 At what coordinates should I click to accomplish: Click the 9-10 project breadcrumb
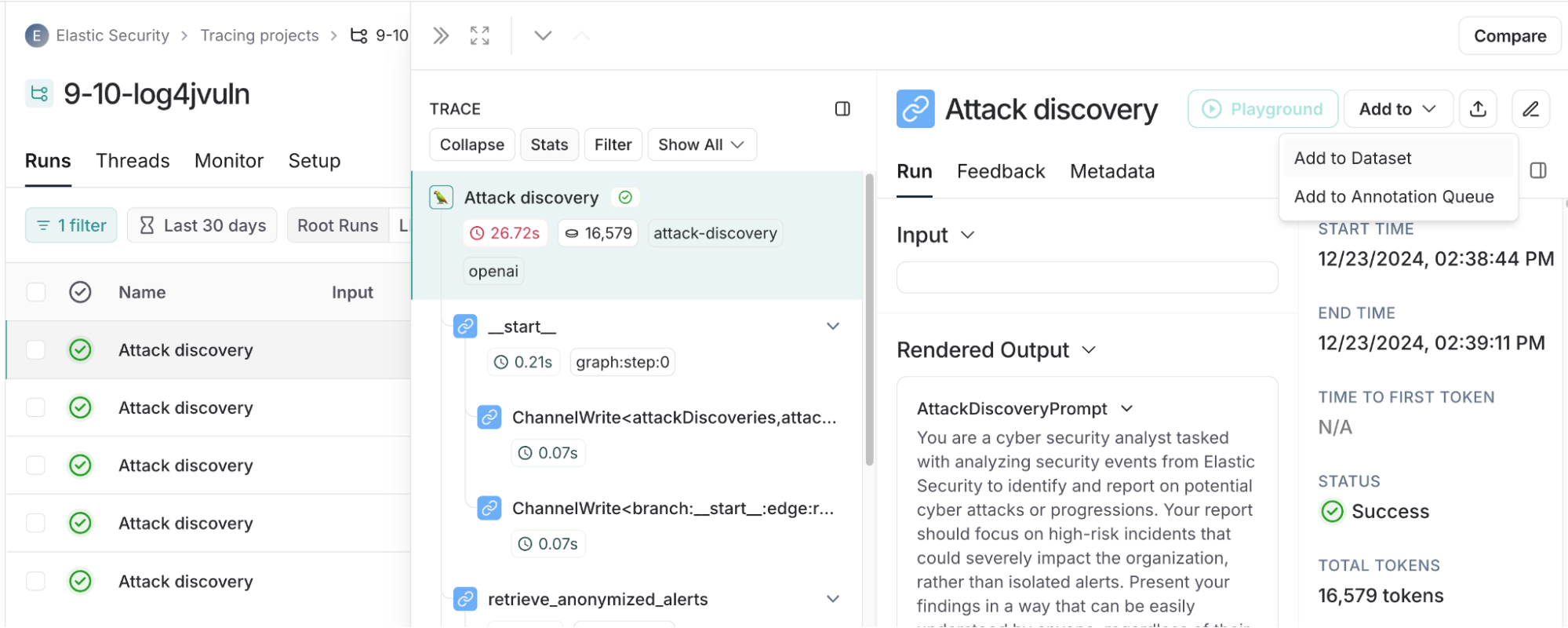380,35
